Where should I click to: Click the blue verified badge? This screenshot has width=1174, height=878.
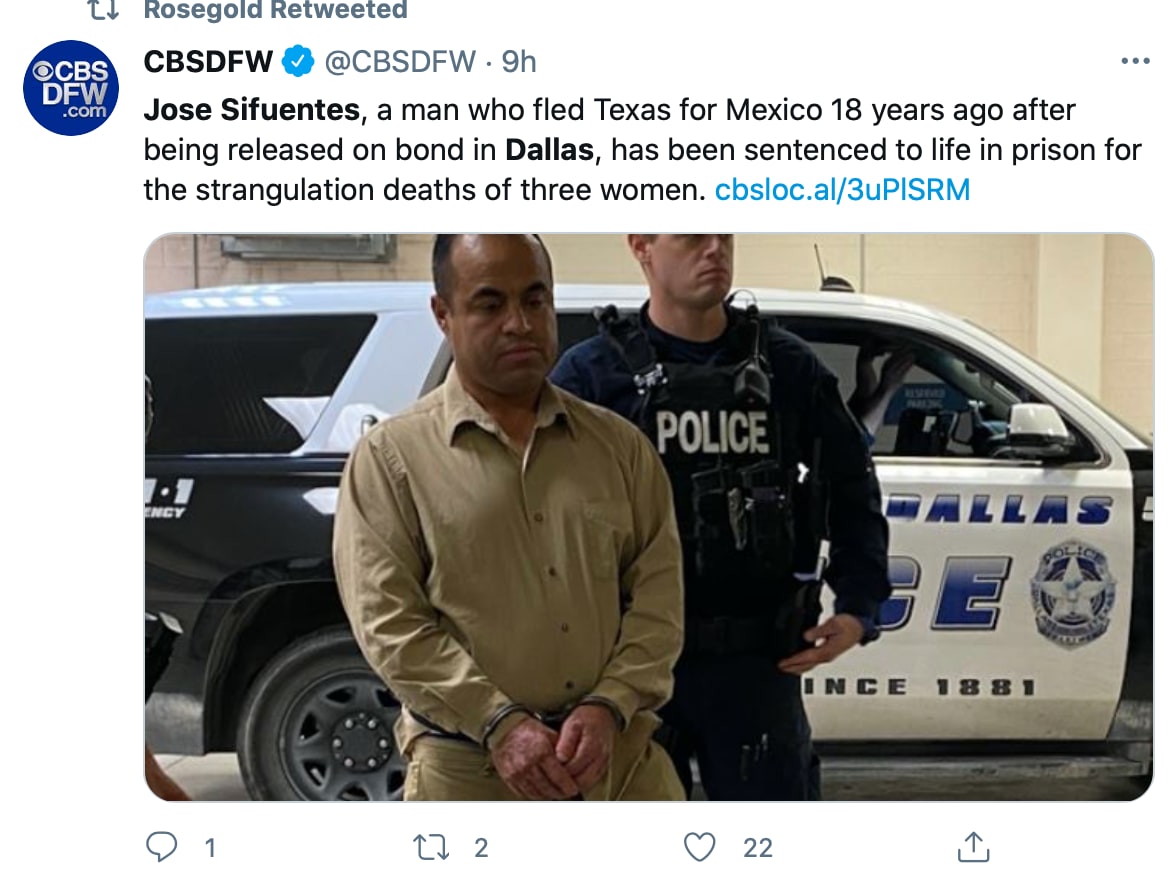point(297,62)
